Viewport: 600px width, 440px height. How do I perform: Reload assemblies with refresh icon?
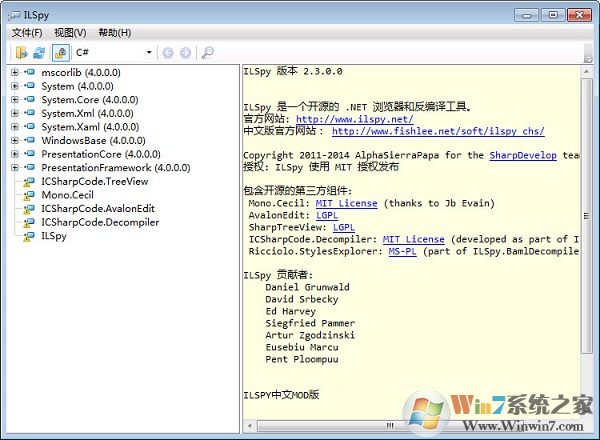[x=39, y=52]
